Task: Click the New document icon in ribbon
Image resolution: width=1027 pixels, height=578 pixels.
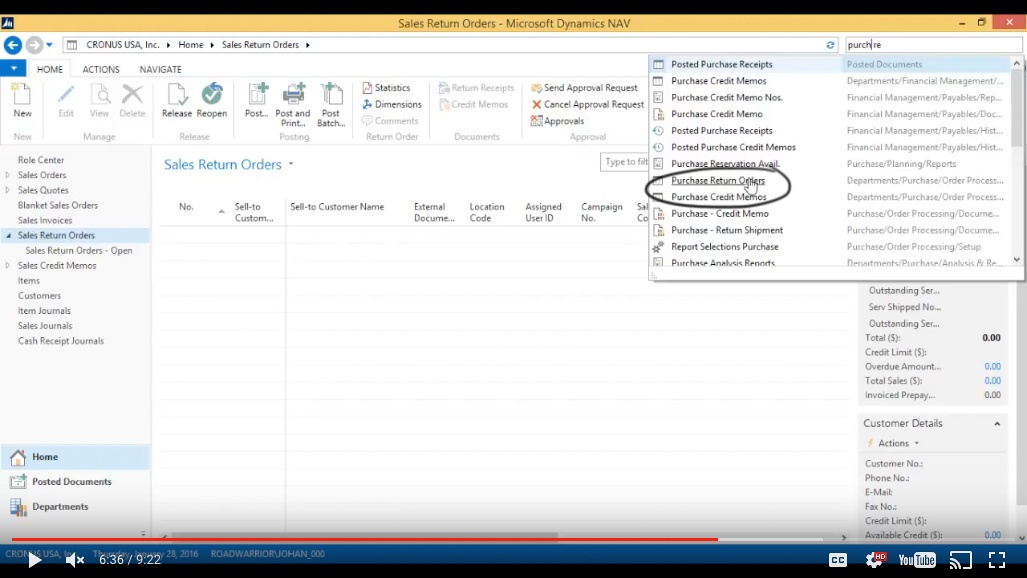Action: click(x=22, y=95)
